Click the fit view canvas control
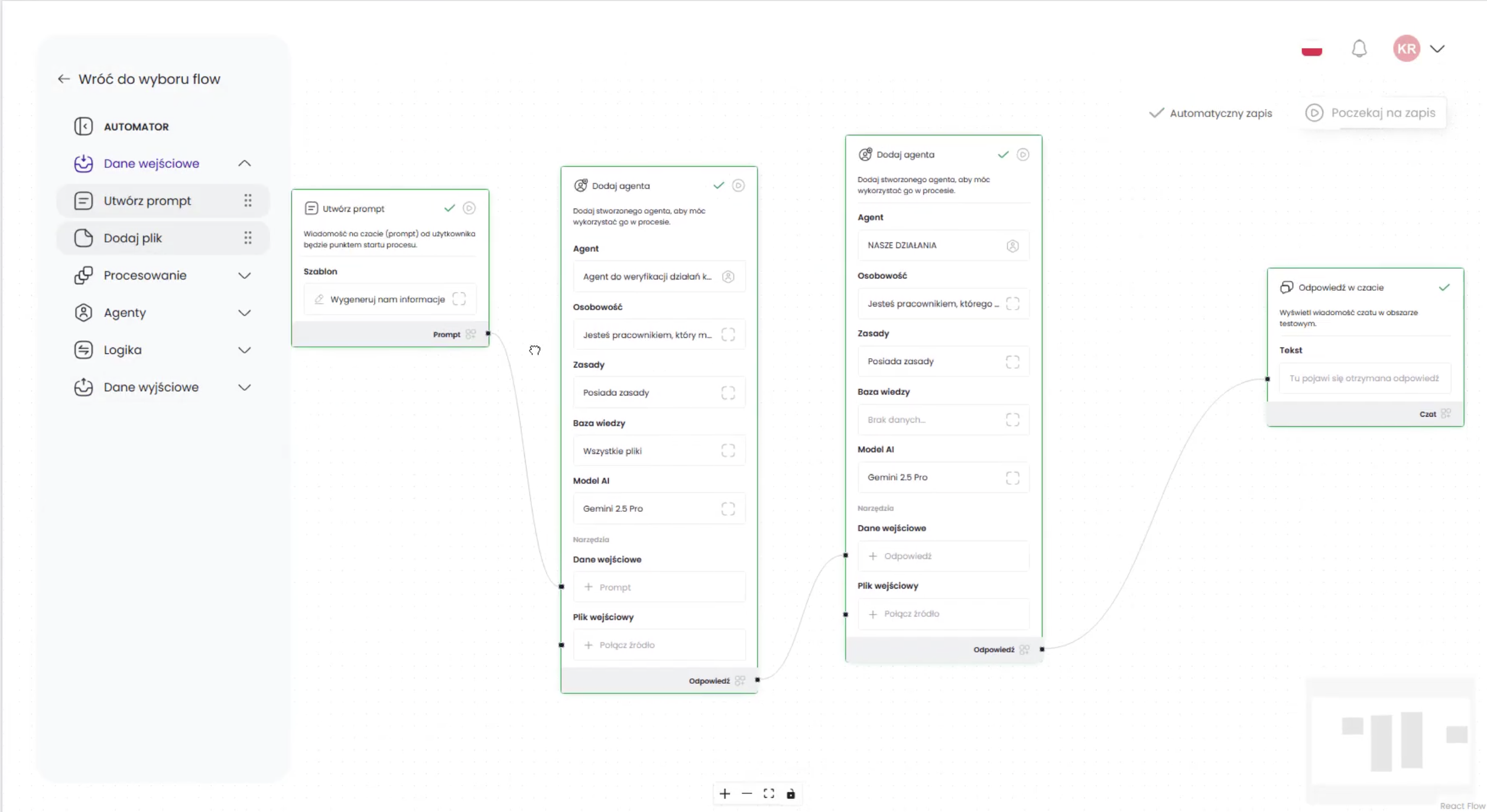 coord(768,794)
